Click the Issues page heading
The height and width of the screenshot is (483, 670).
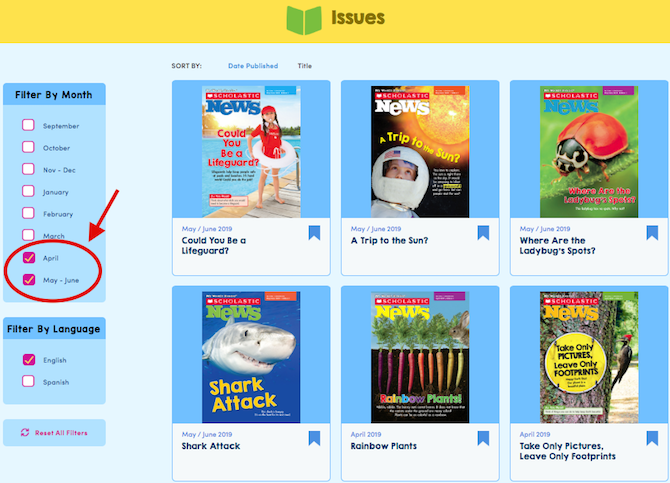pyautogui.click(x=358, y=18)
